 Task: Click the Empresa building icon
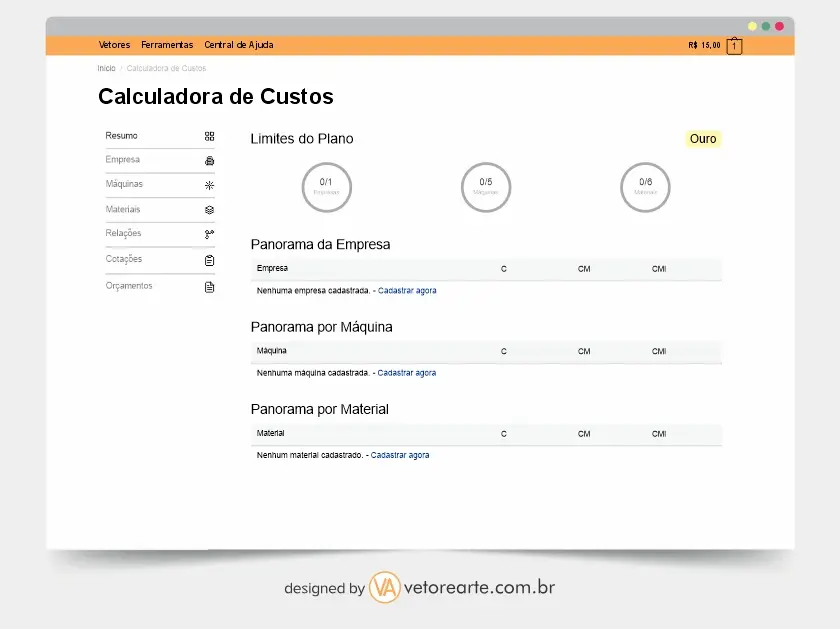tap(209, 161)
